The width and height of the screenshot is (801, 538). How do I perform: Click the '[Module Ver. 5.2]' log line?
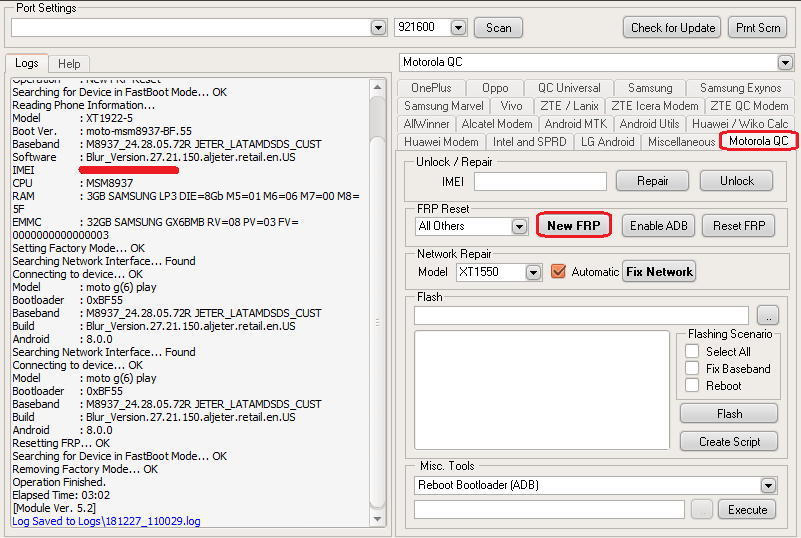pyautogui.click(x=54, y=508)
